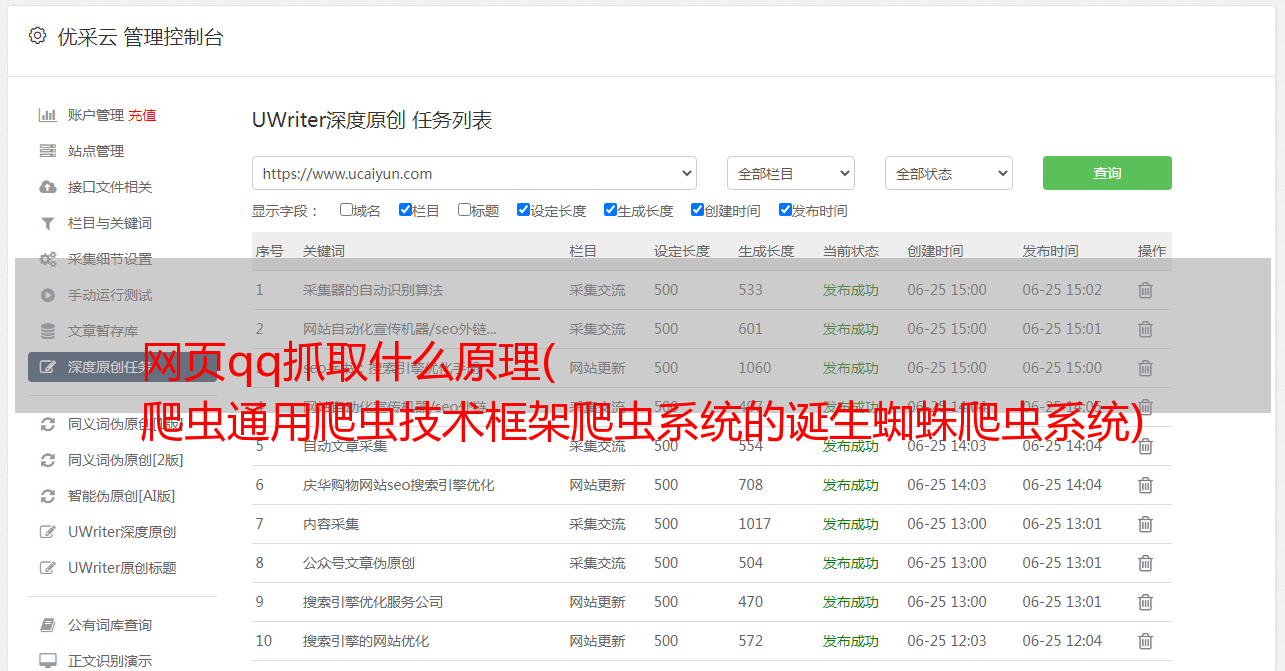Click the 优采云 管理控制台 title
This screenshot has width=1285, height=671.
pos(140,37)
